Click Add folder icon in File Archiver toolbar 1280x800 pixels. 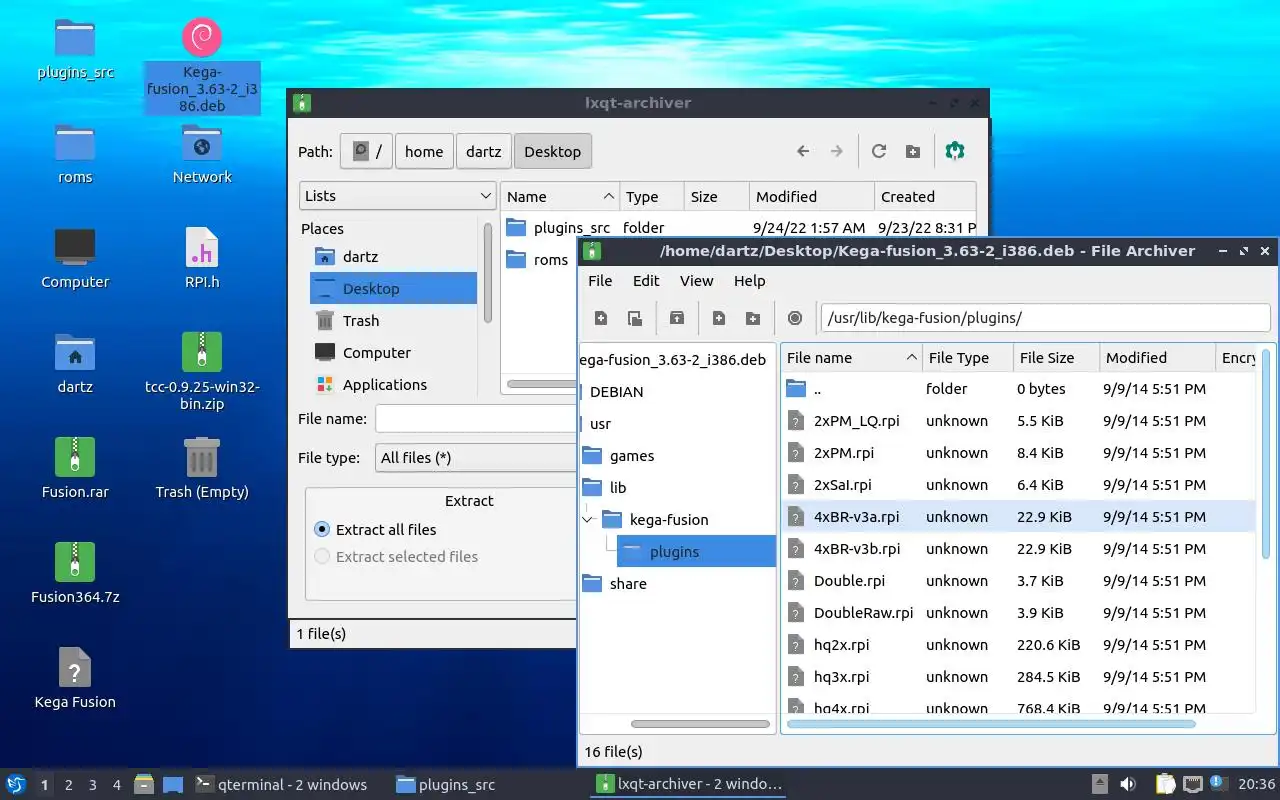pos(753,318)
